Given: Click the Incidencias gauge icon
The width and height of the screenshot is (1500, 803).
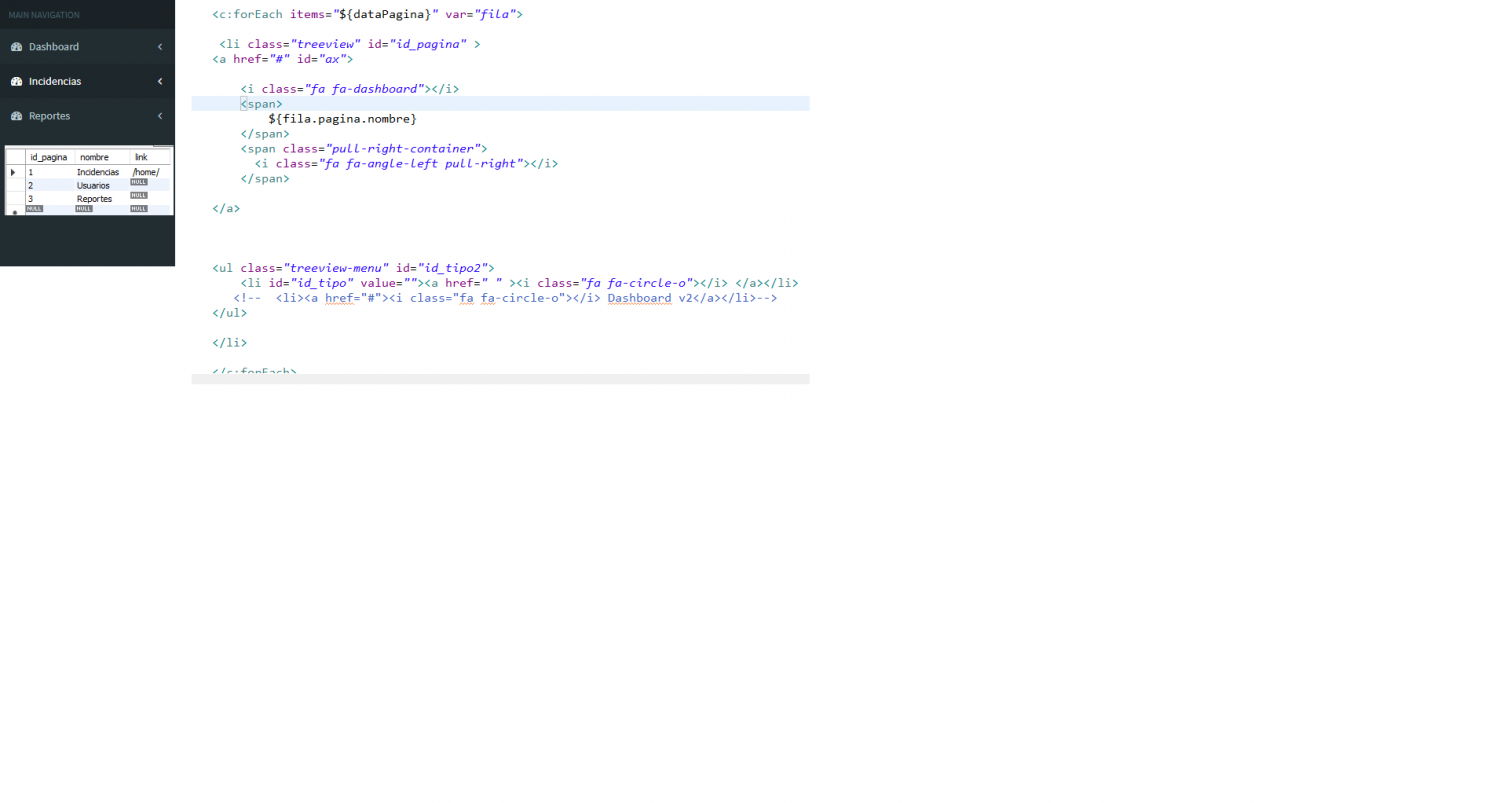Looking at the screenshot, I should (16, 81).
